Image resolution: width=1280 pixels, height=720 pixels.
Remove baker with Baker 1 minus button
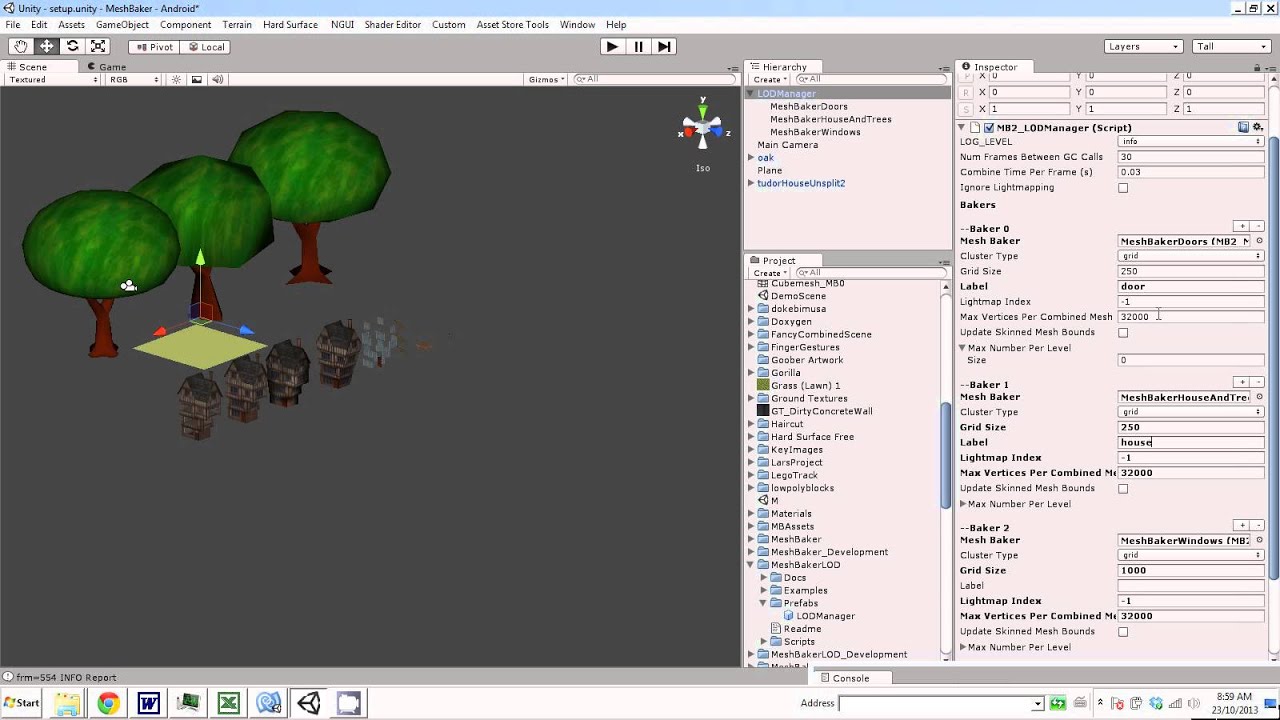coord(1257,382)
